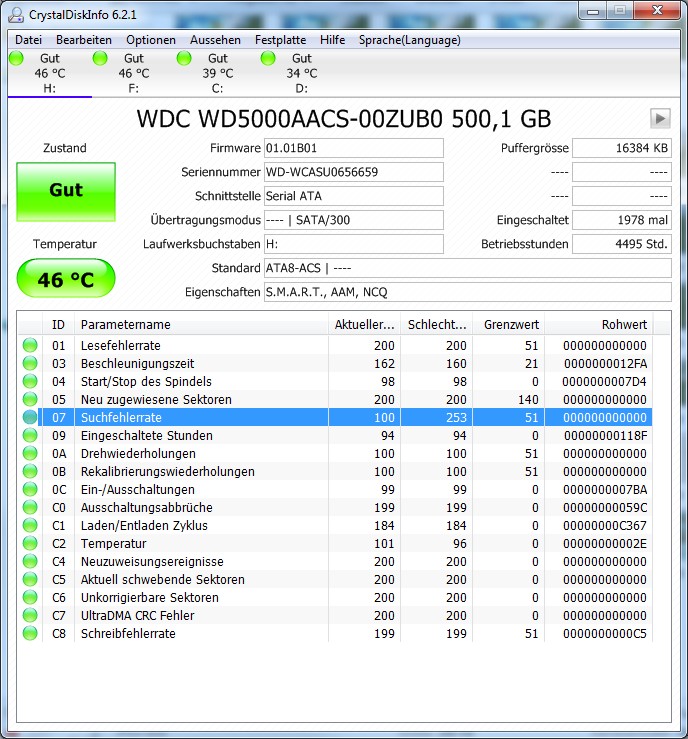
Task: Select raw value 0000000118F
Action: point(606,435)
